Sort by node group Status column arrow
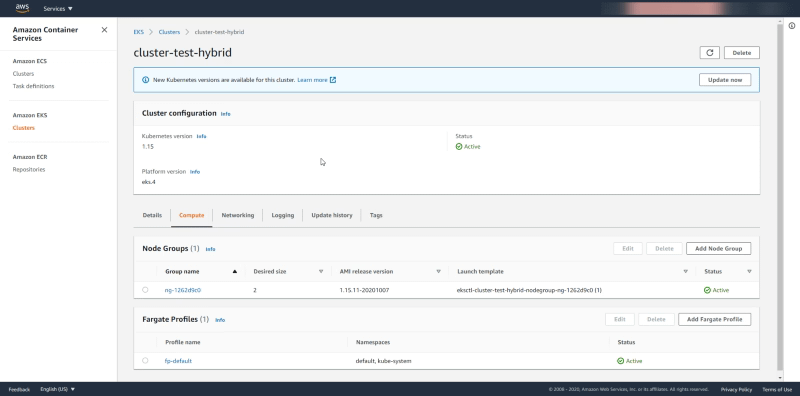Image resolution: width=800 pixels, height=396 pixels. (x=749, y=271)
